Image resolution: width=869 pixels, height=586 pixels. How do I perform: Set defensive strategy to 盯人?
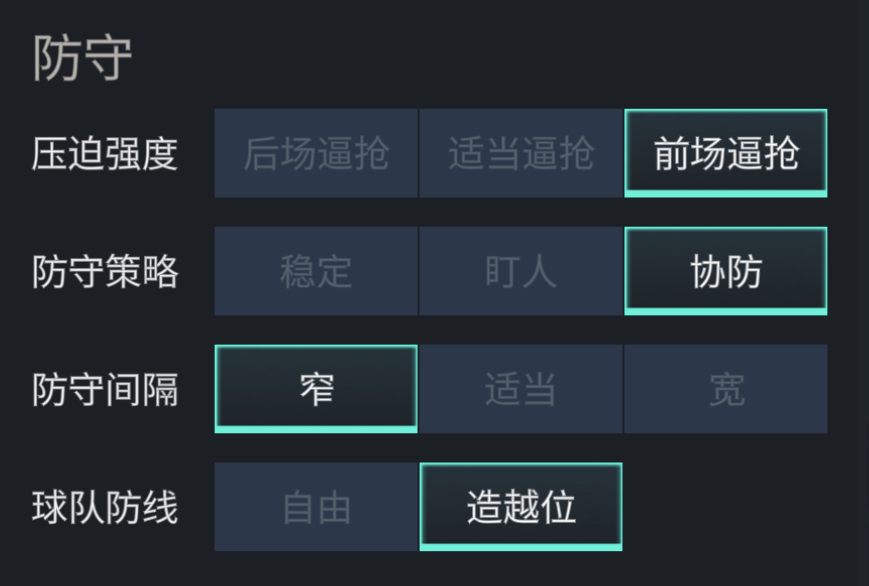pyautogui.click(x=521, y=271)
